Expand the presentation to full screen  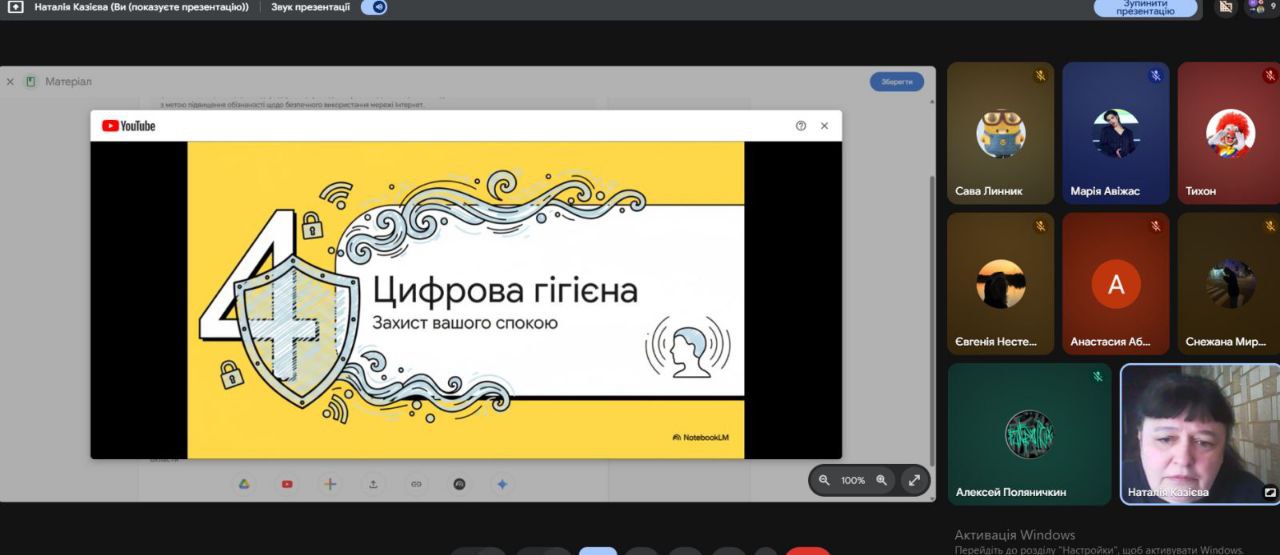coord(913,480)
